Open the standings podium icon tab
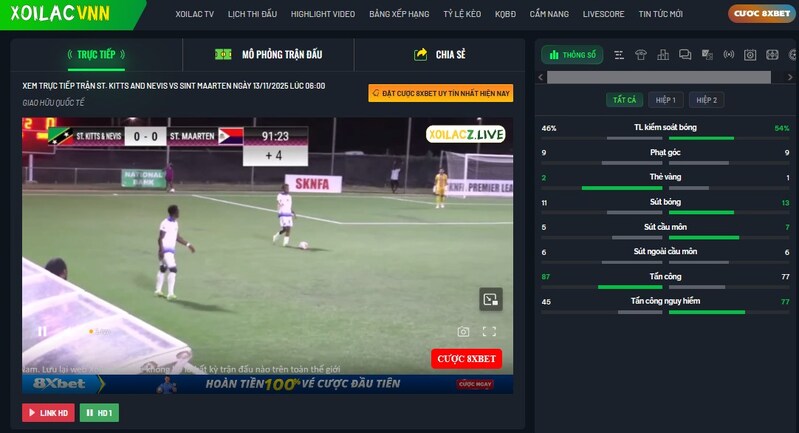Image resolution: width=799 pixels, height=433 pixels. (x=663, y=55)
